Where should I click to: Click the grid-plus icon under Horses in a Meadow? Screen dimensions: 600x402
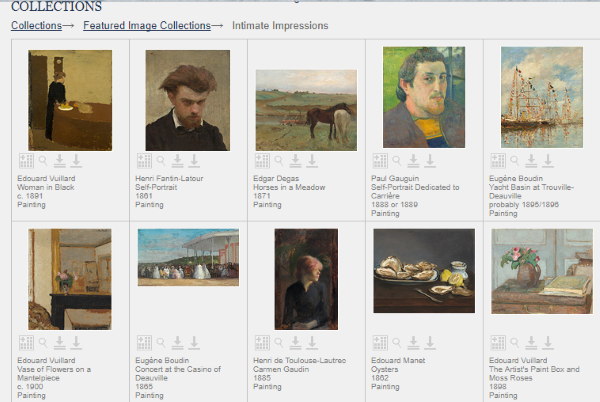point(262,160)
